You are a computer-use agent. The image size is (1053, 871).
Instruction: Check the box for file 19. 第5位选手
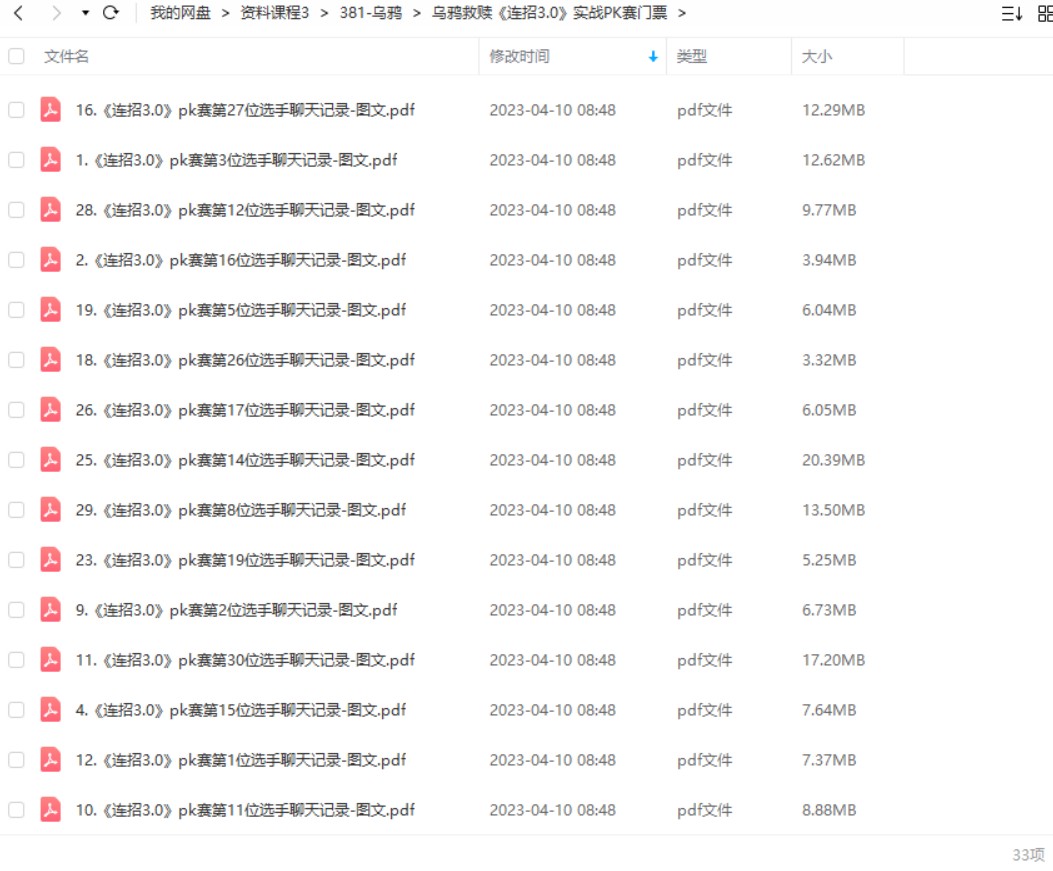[x=16, y=310]
